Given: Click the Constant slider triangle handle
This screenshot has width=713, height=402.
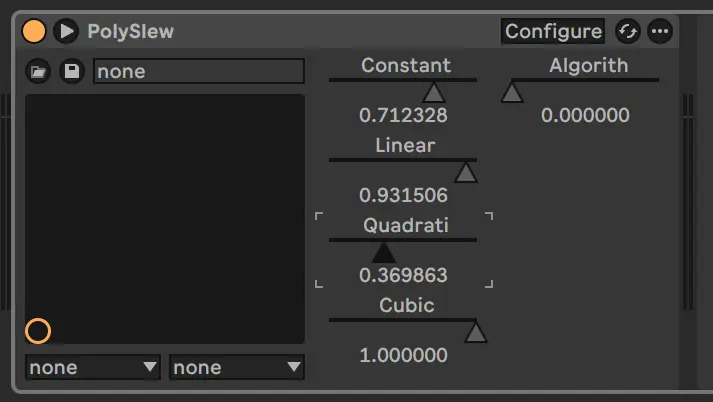Looking at the screenshot, I should pyautogui.click(x=433, y=92).
